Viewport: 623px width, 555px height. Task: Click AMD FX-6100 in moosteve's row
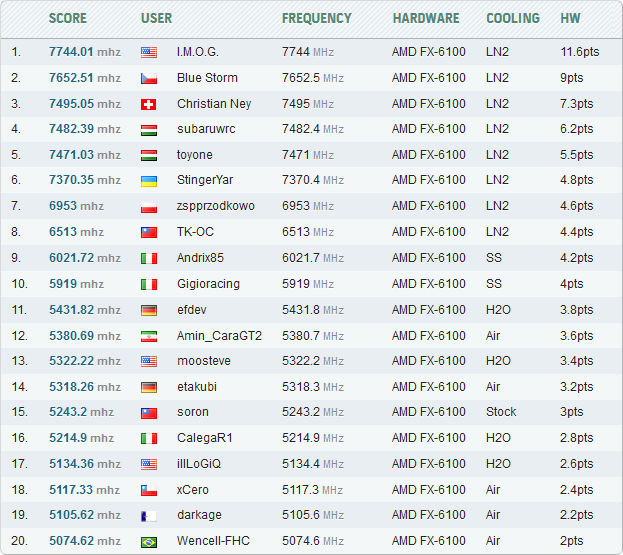tap(428, 361)
